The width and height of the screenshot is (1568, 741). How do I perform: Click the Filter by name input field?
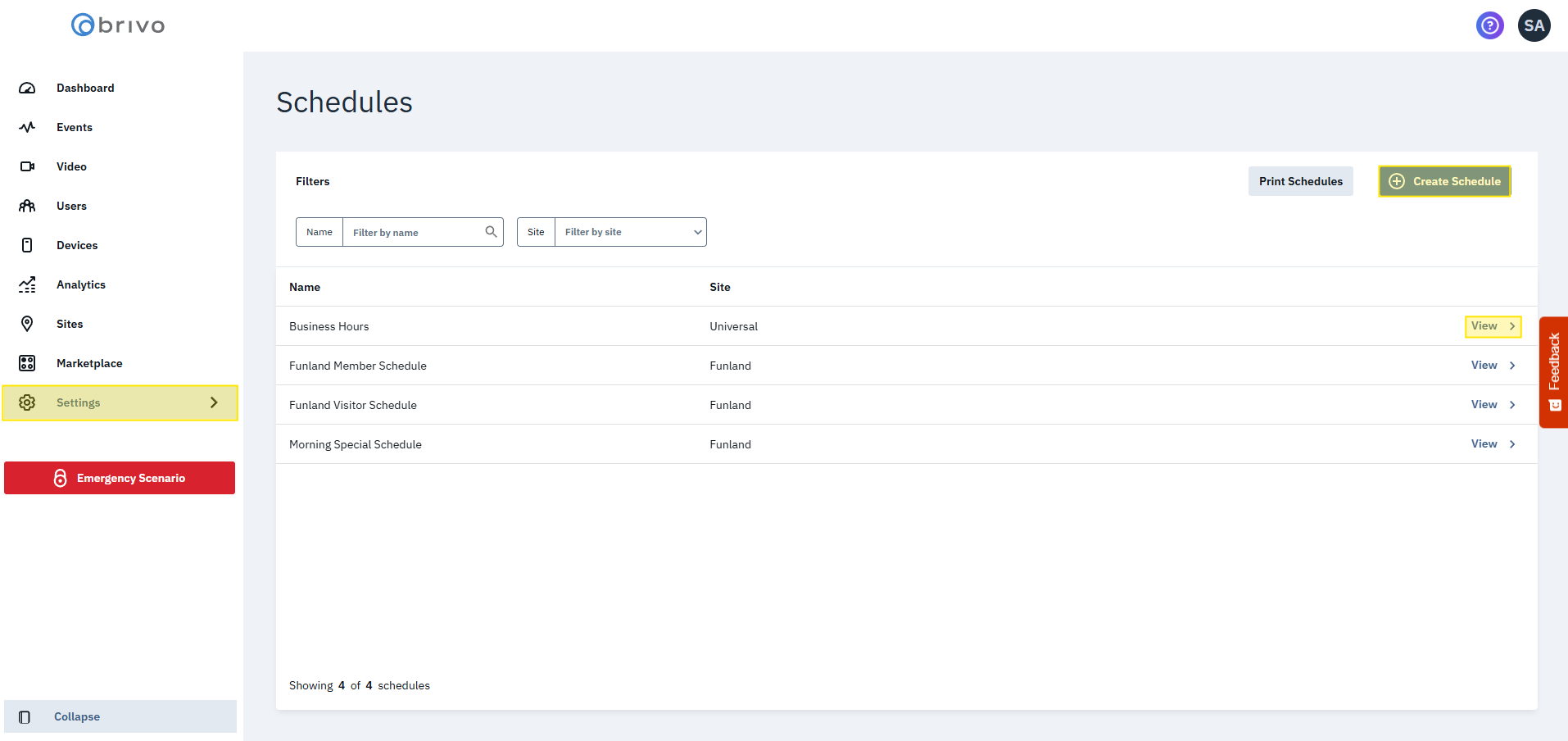pos(414,232)
